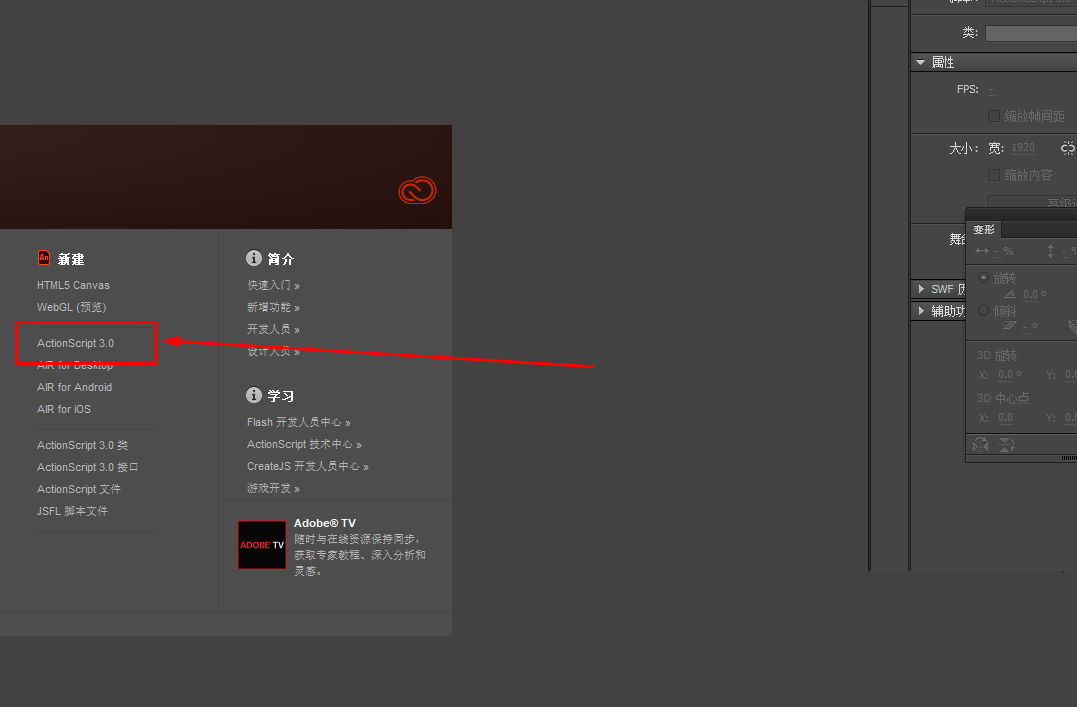Click the info icon next to 学习
Viewport: 1077px width, 707px height.
point(254,394)
